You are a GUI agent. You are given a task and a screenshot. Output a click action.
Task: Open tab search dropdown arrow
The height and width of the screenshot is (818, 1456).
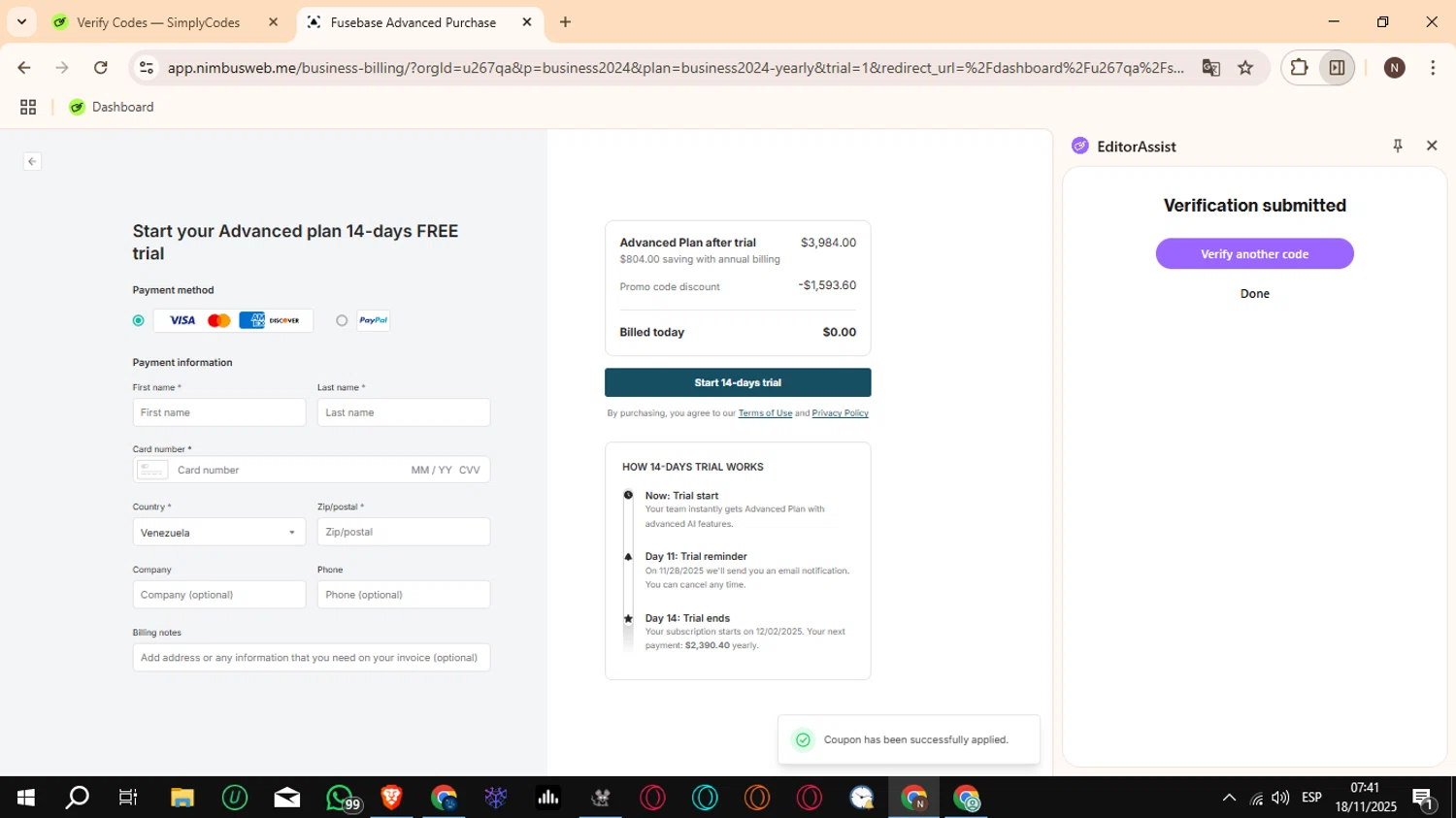tap(21, 21)
